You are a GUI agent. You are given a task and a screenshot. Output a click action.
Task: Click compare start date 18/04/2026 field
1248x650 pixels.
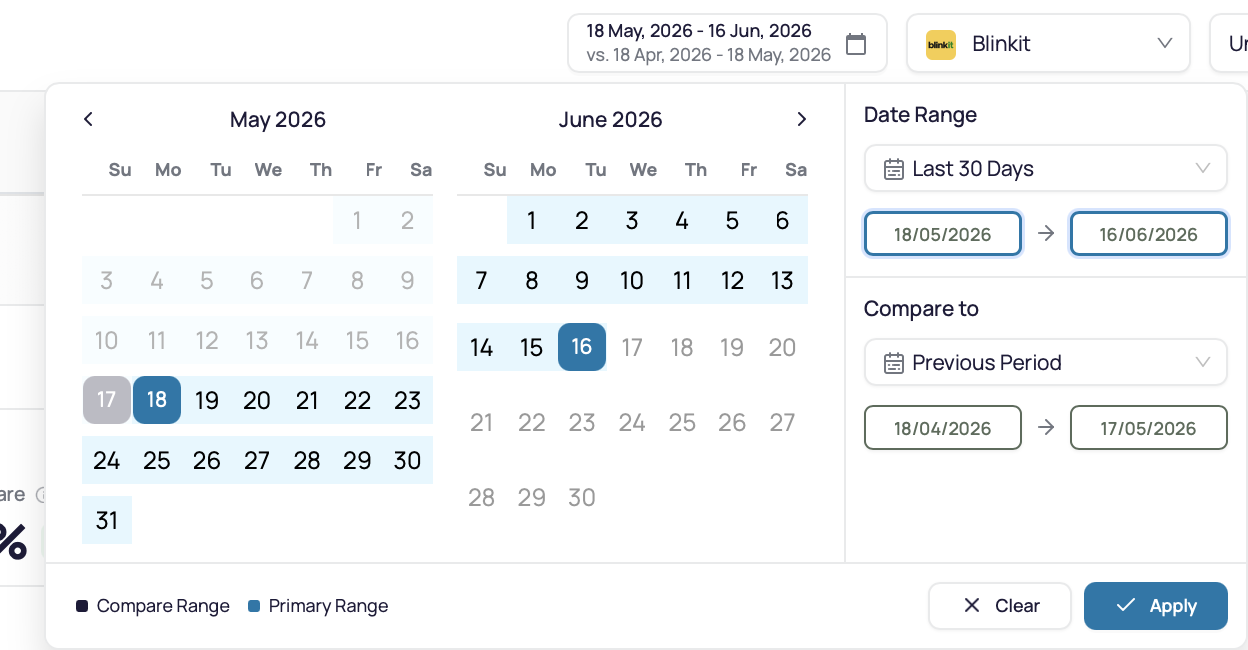[x=943, y=428]
